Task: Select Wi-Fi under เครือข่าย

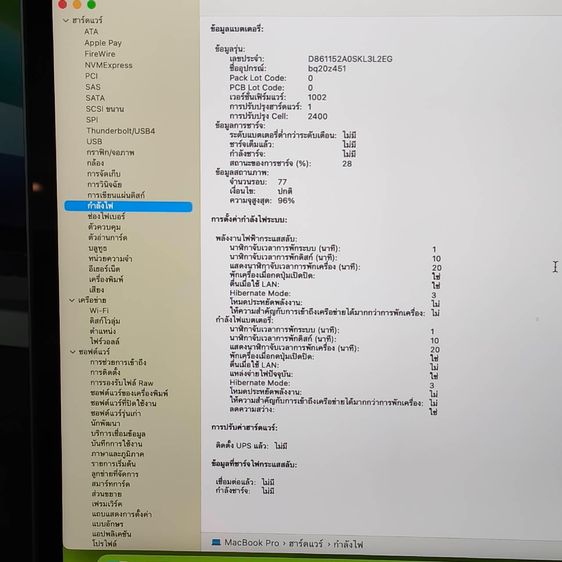Action: 99,311
